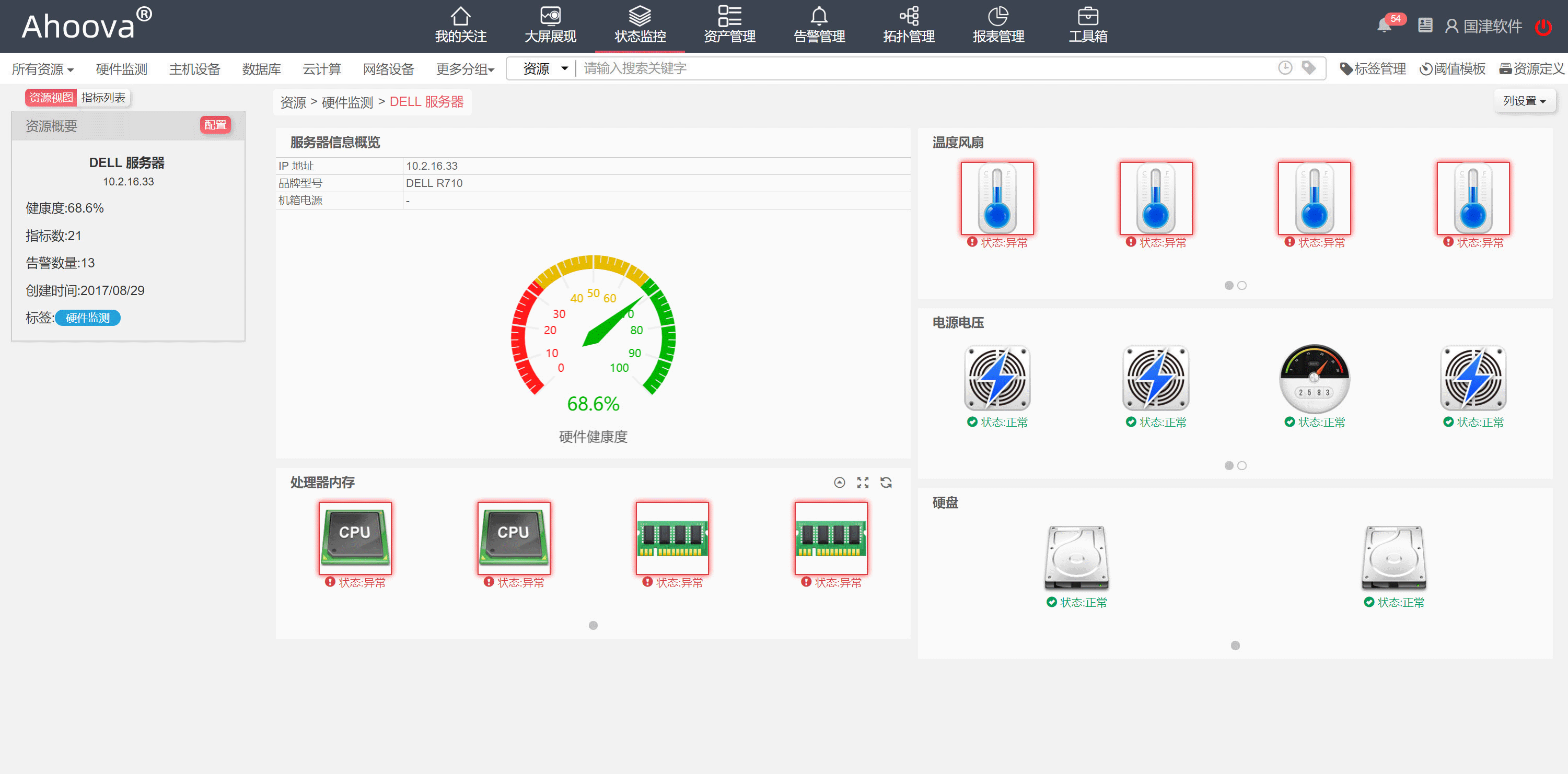This screenshot has width=1568, height=774.
Task: Switch to second page of 电源电压 carousel
Action: coord(1242,465)
